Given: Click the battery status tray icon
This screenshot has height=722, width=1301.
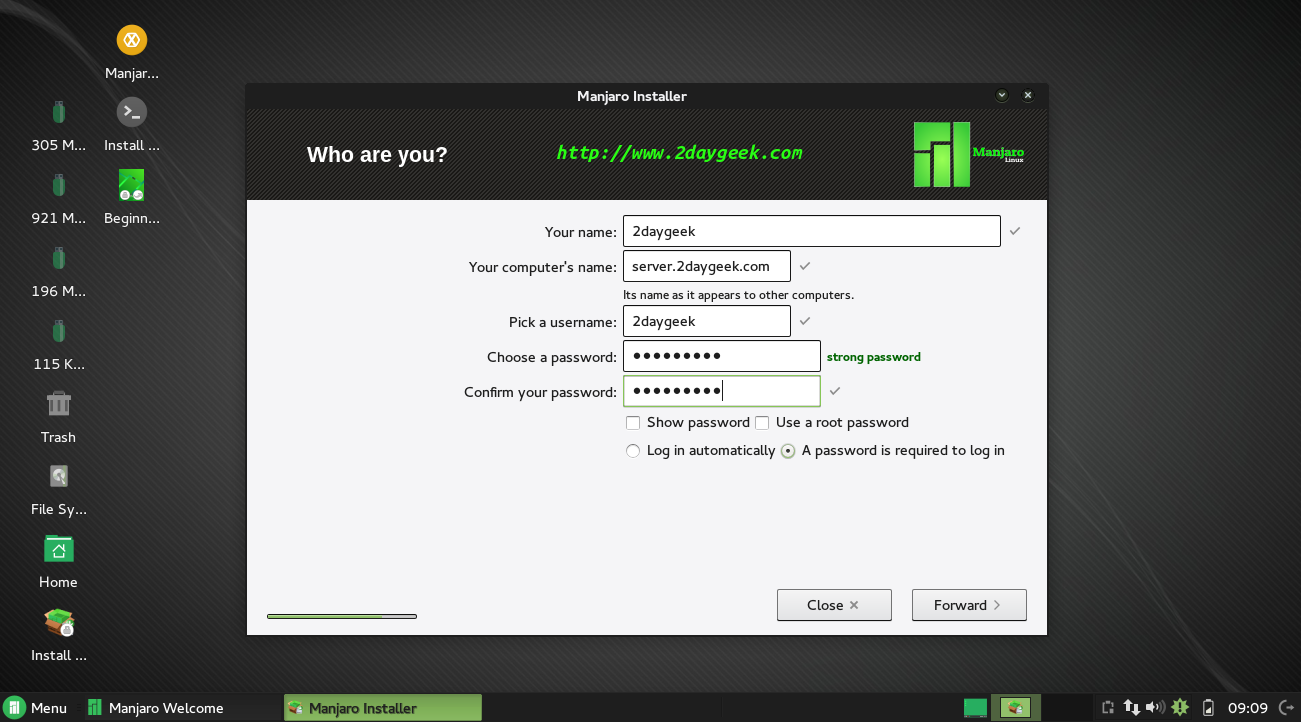Looking at the screenshot, I should tap(1208, 708).
